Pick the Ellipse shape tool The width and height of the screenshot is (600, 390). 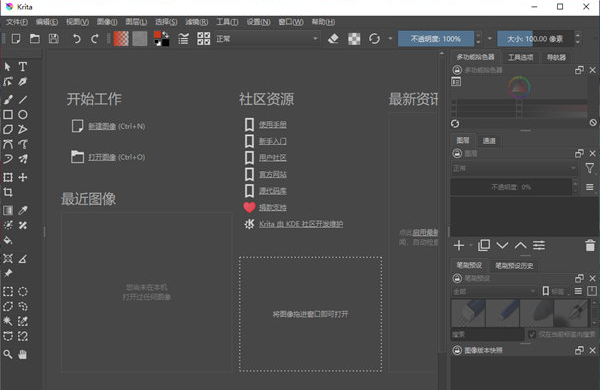point(23,114)
